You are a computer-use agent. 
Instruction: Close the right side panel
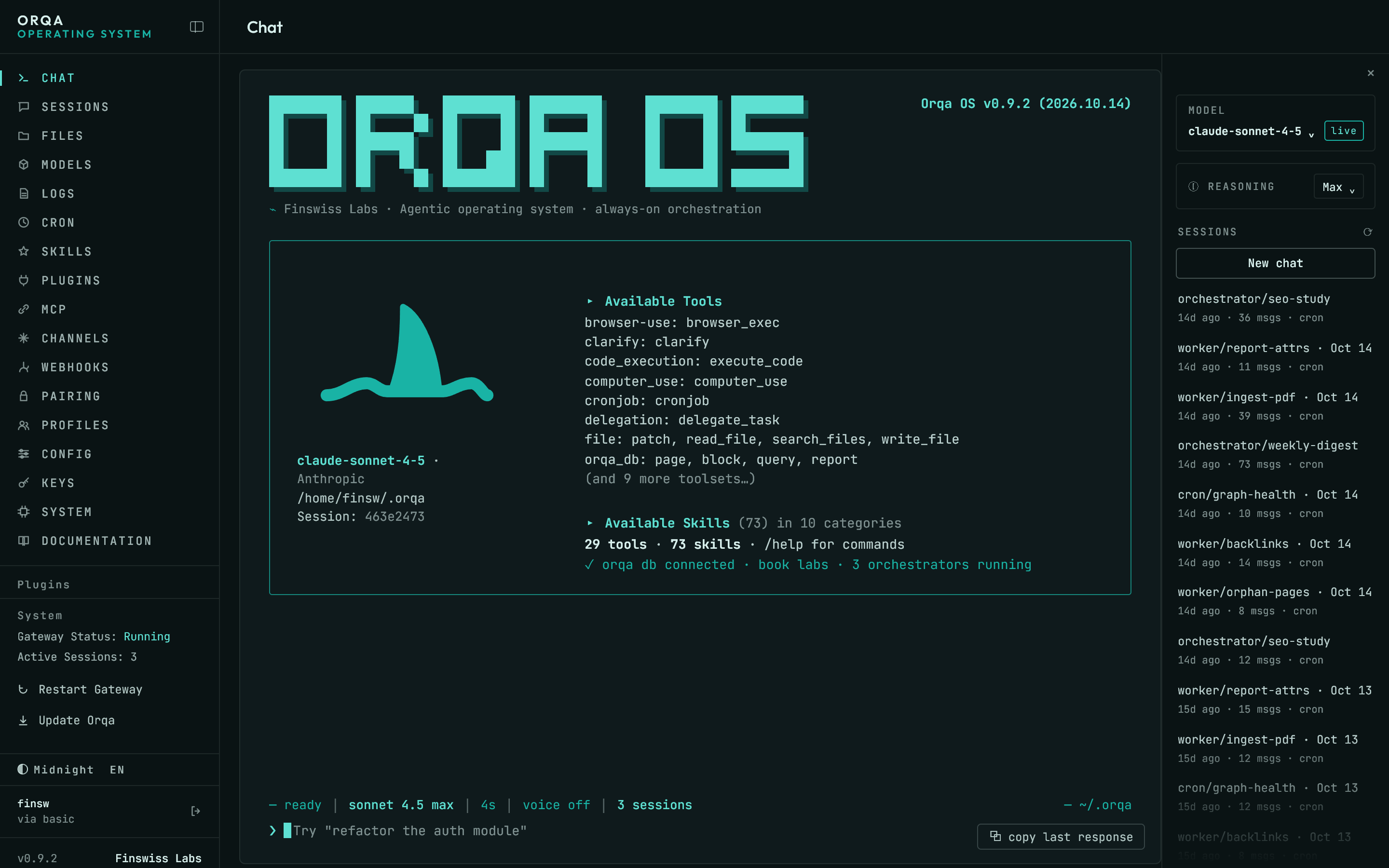click(1371, 73)
